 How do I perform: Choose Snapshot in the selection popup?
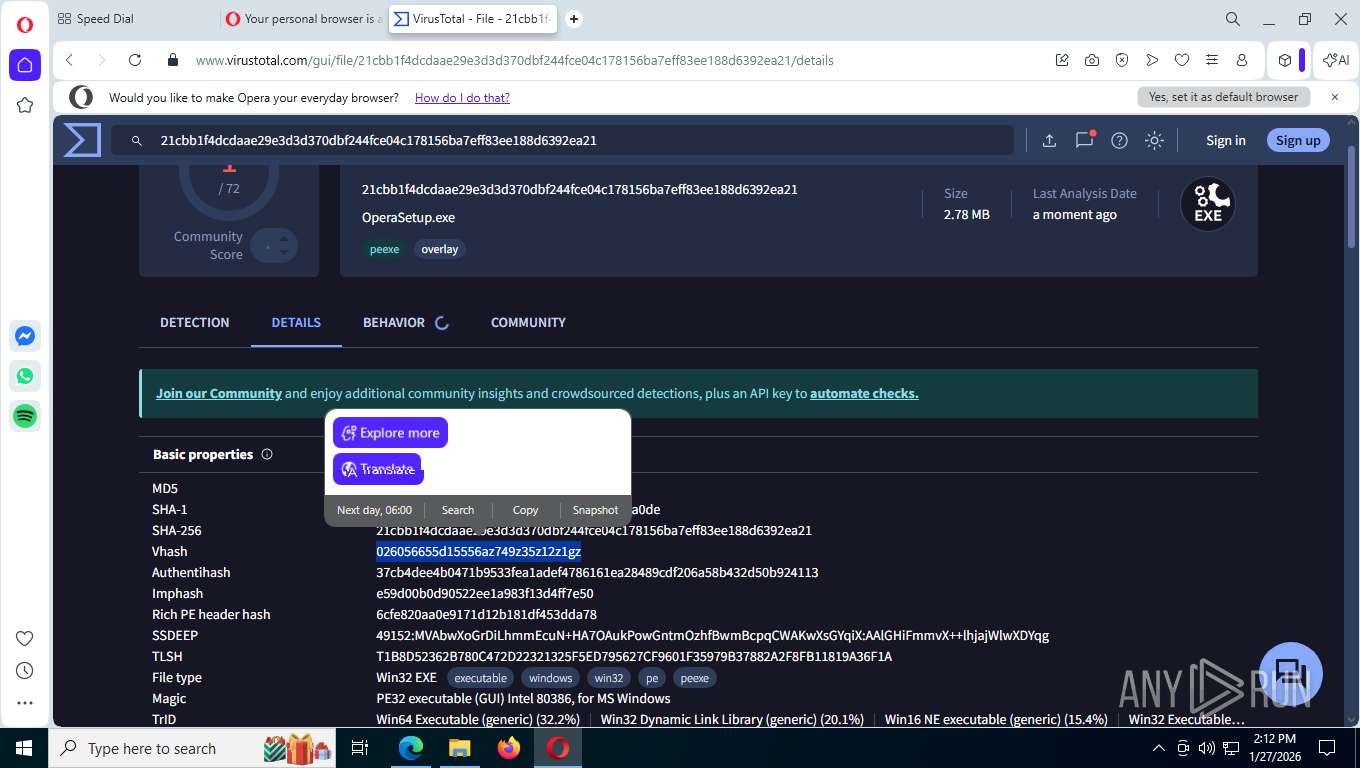tap(595, 510)
